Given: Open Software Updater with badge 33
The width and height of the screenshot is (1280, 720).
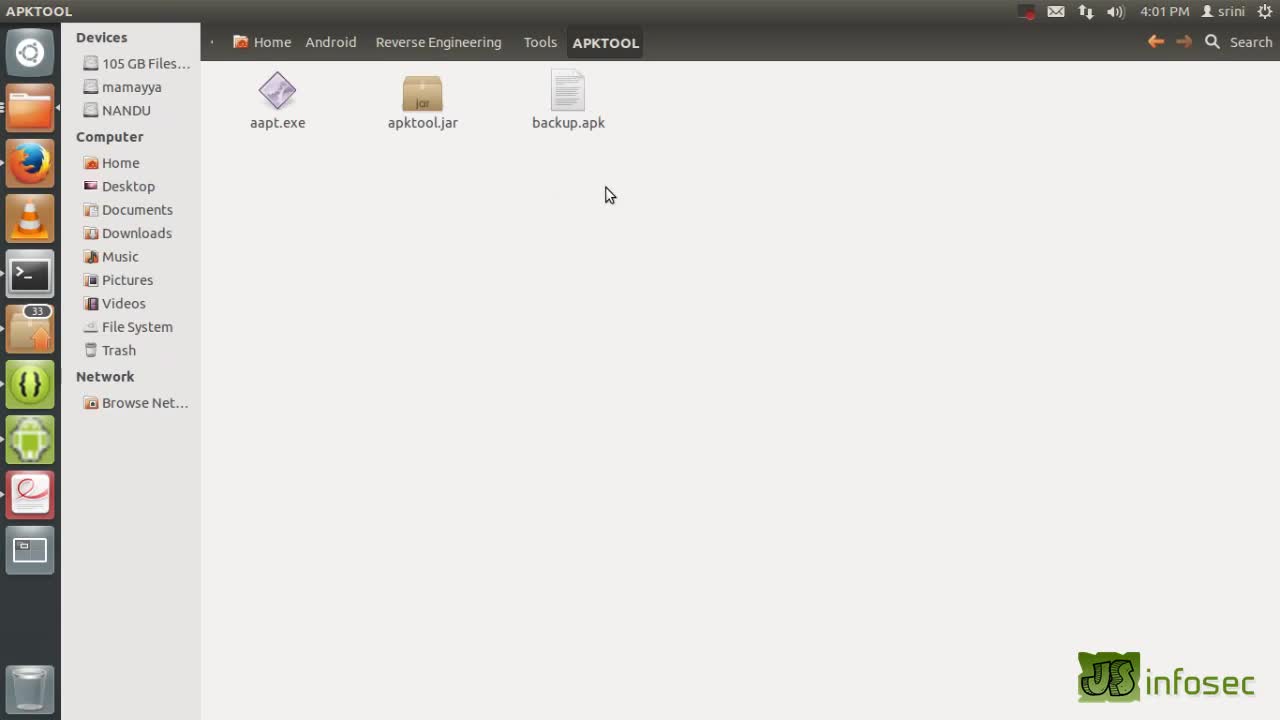Looking at the screenshot, I should click(x=30, y=328).
